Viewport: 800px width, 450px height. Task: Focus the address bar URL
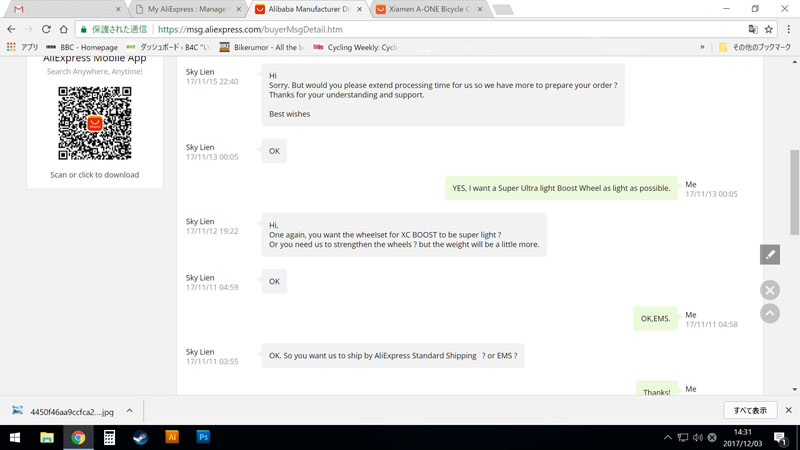250,30
